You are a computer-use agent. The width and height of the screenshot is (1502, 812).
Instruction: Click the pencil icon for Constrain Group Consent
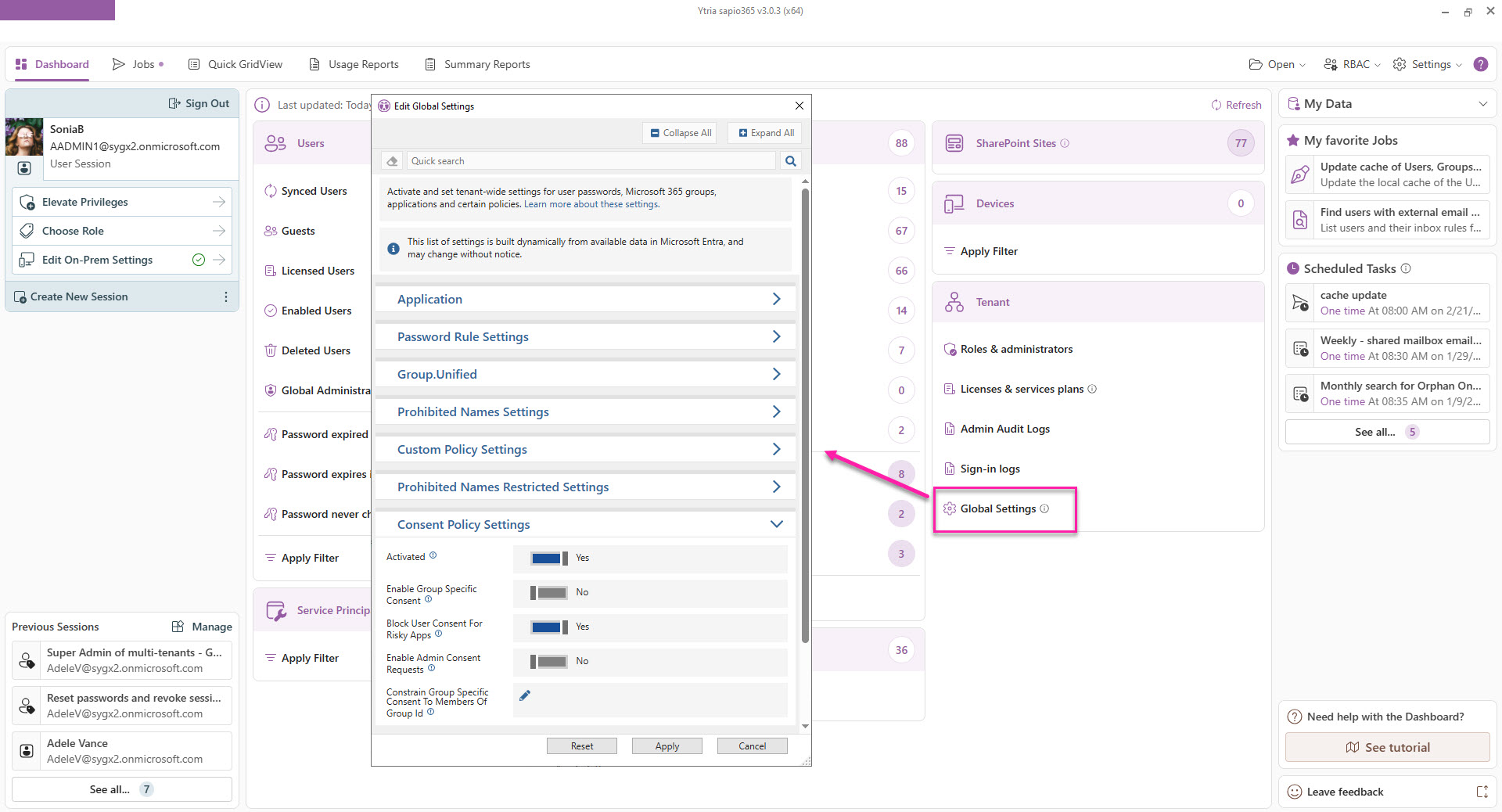tap(525, 695)
